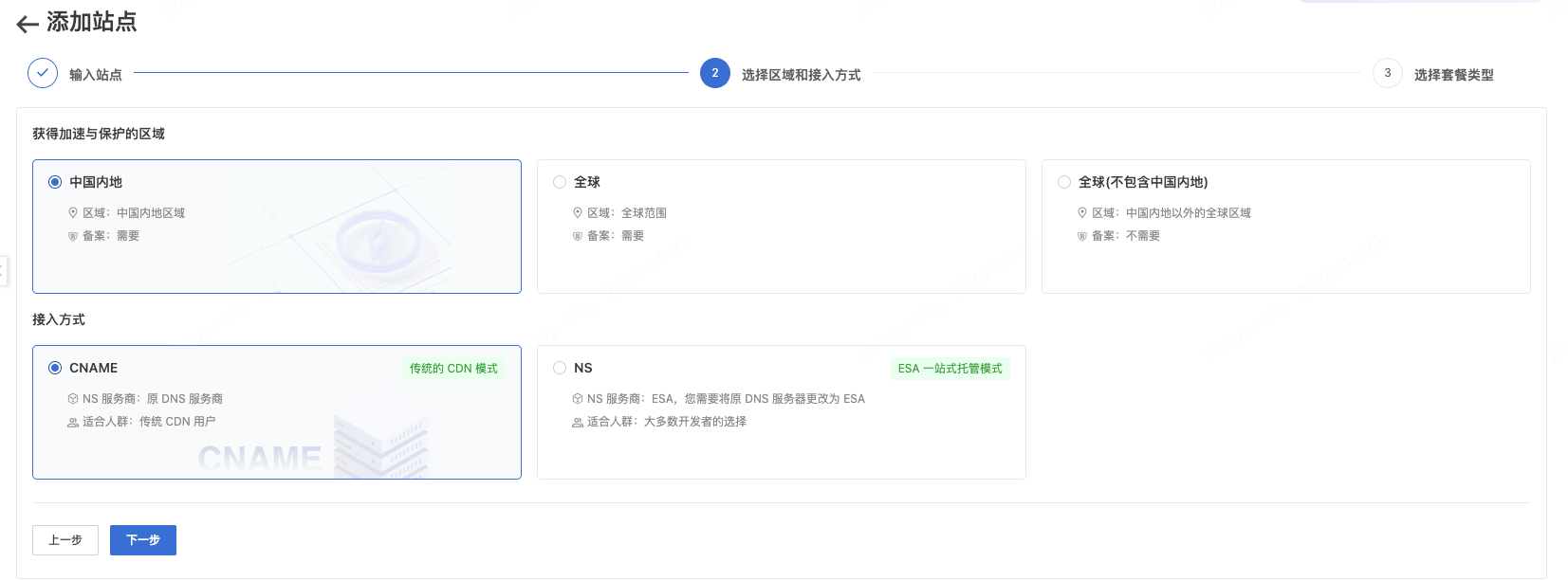Click cube icon beside NS 服务商: 原 DNS 服务商
1568x581 pixels.
pos(73,399)
